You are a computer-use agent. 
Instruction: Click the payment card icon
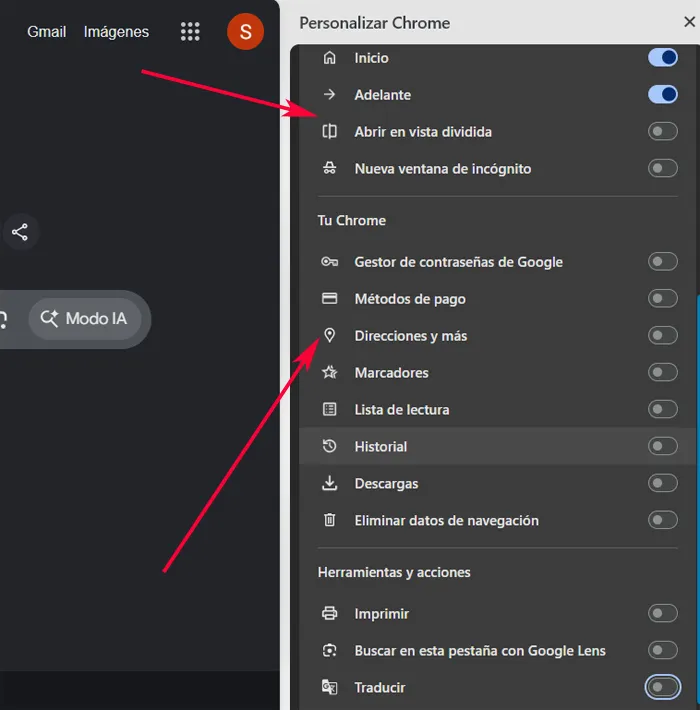[x=330, y=298]
